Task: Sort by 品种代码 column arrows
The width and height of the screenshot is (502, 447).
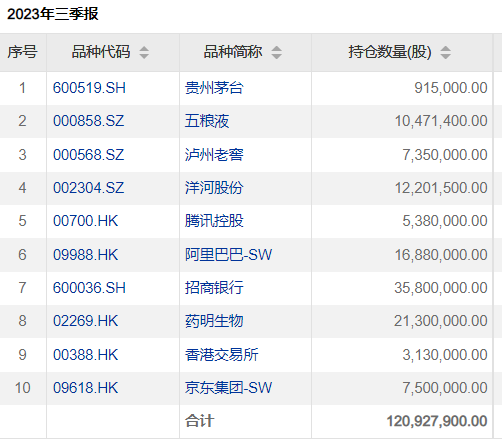Action: coord(144,52)
